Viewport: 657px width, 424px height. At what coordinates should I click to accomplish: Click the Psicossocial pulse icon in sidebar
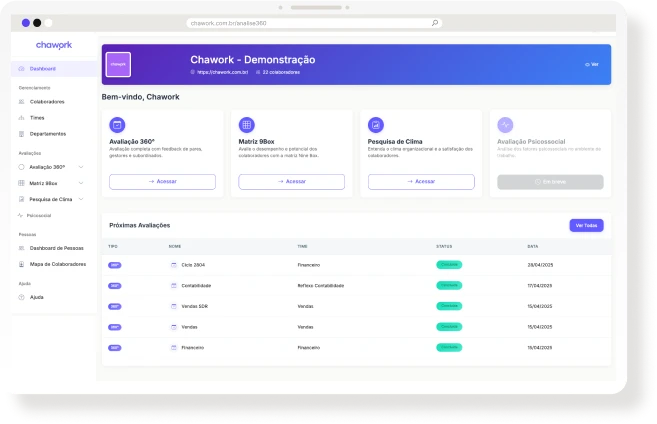tap(20, 215)
